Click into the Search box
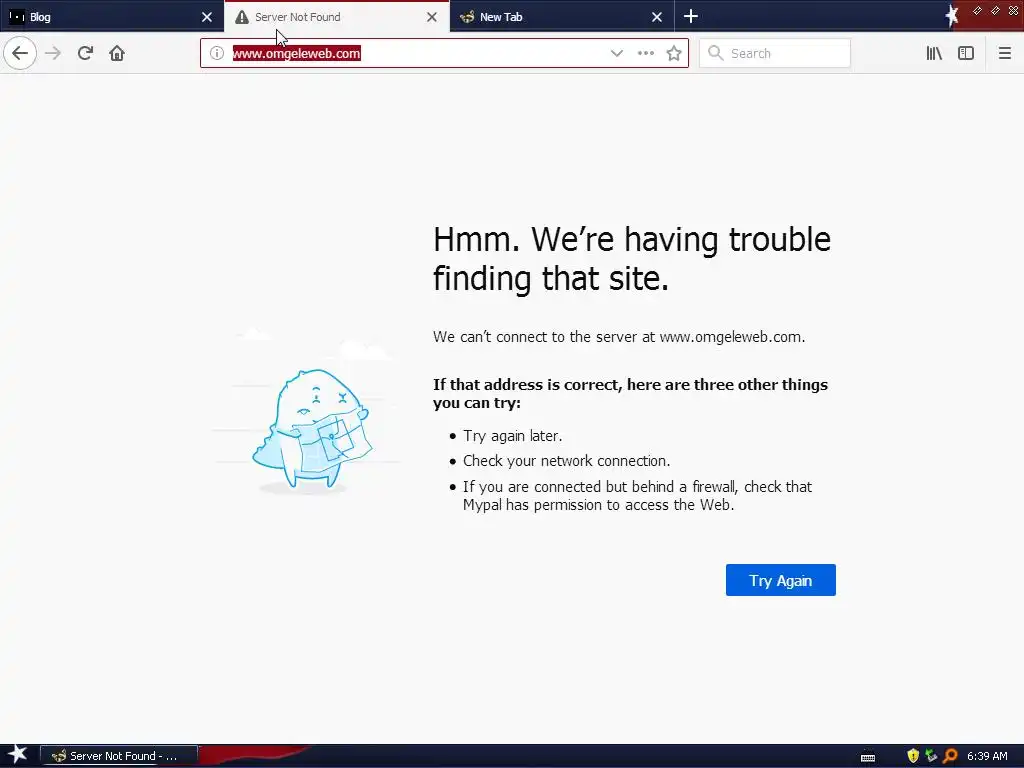 pyautogui.click(x=775, y=54)
